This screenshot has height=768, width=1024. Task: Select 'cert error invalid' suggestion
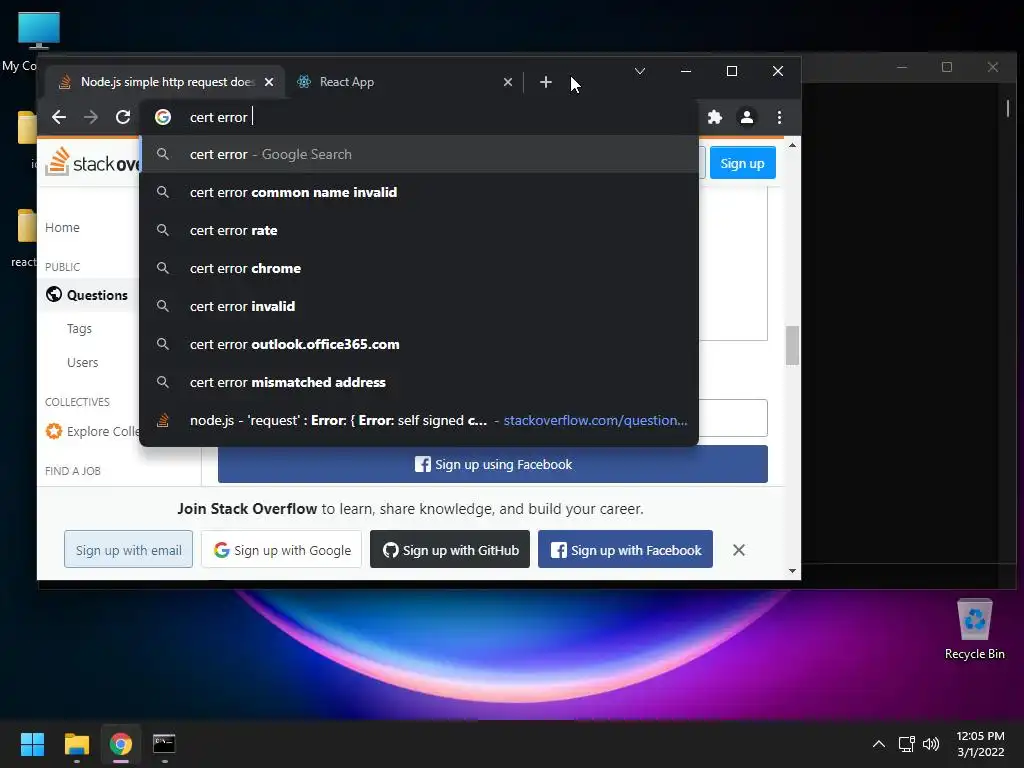[419, 306]
